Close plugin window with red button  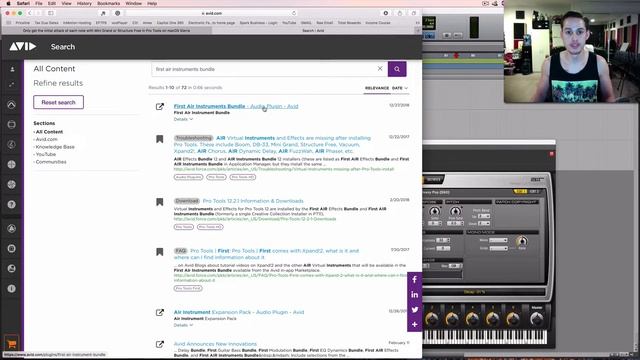(x=551, y=154)
